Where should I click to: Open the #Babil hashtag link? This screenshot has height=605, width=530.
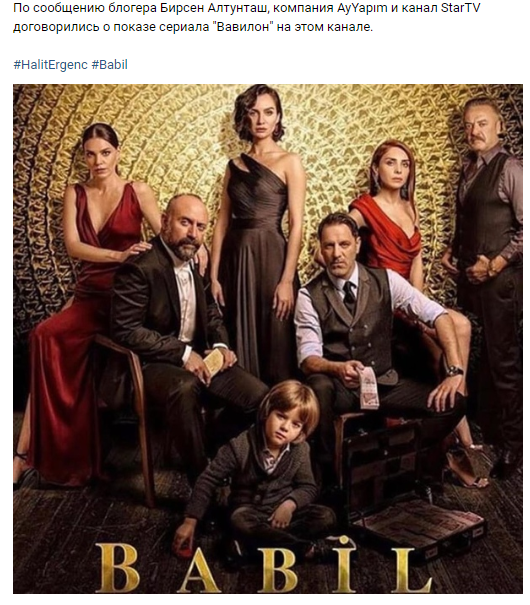(x=110, y=64)
